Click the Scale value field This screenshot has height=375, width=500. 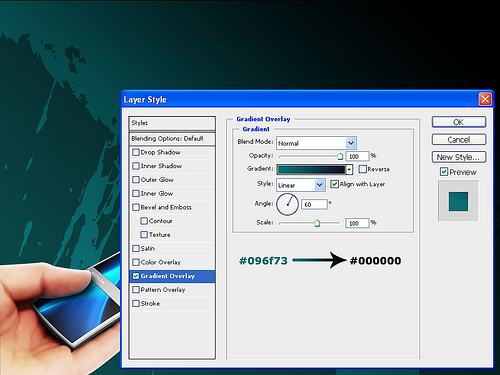(357, 223)
